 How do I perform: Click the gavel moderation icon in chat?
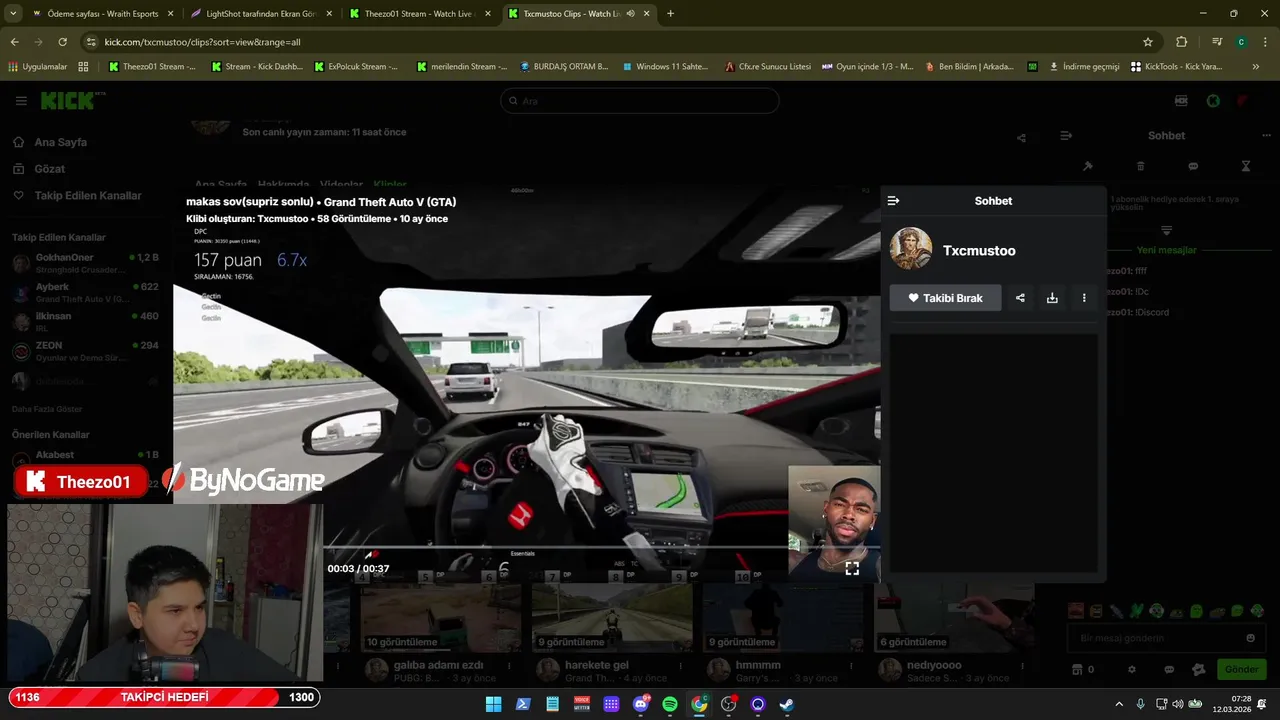(x=1088, y=166)
